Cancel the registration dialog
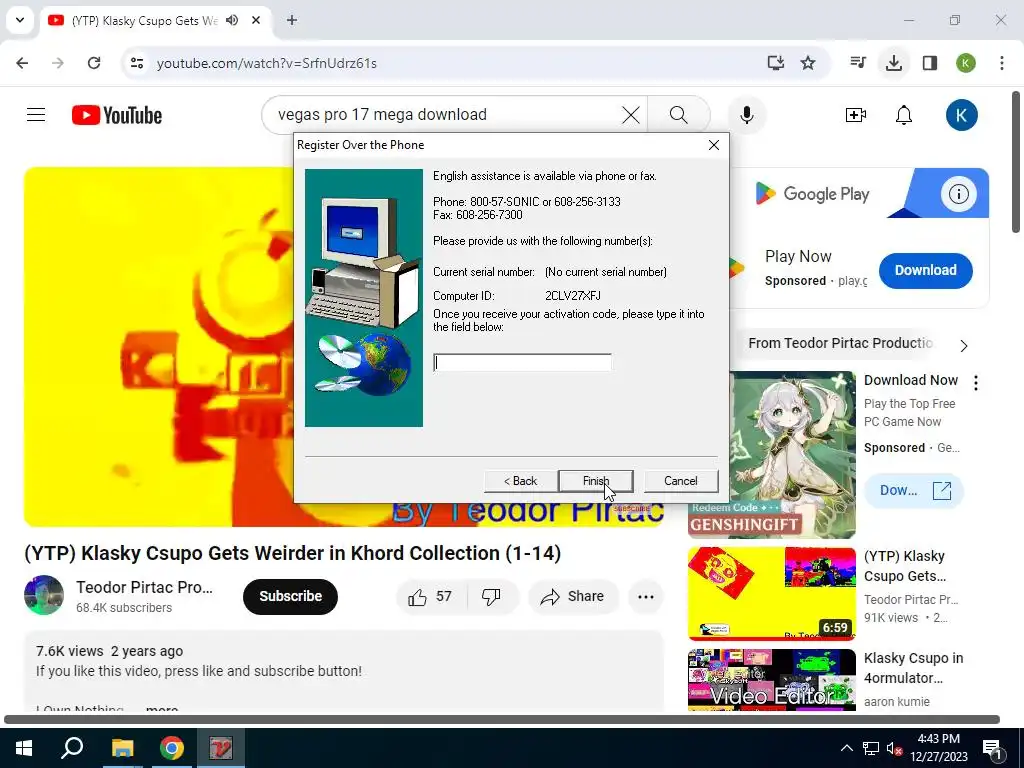The image size is (1024, 768). (680, 481)
